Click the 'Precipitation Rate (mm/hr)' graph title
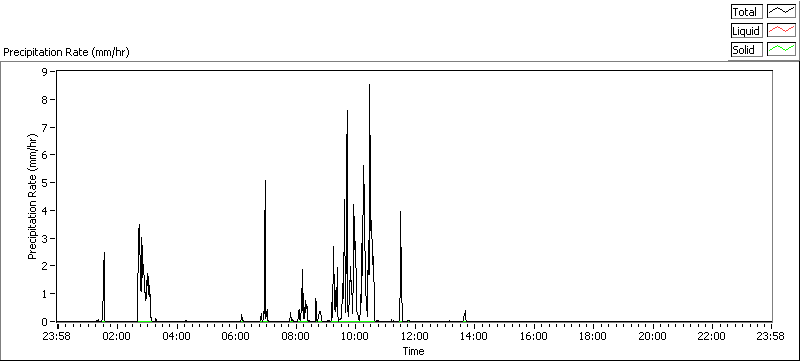The width and height of the screenshot is (800, 361). (x=66, y=53)
